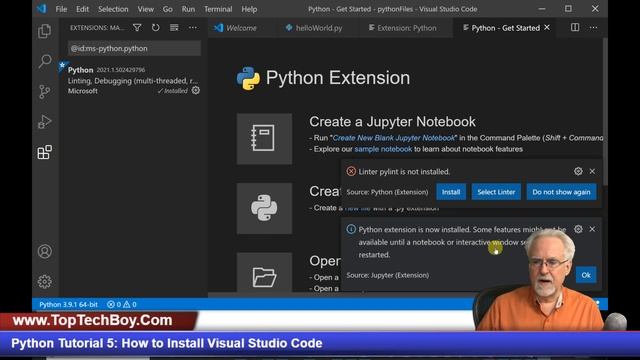
Task: Open the File menu
Action: point(61,9)
